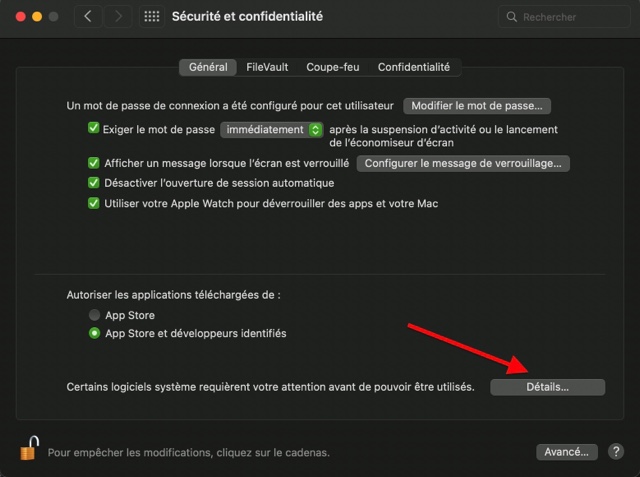Open the Confidentialité tab

[413, 67]
